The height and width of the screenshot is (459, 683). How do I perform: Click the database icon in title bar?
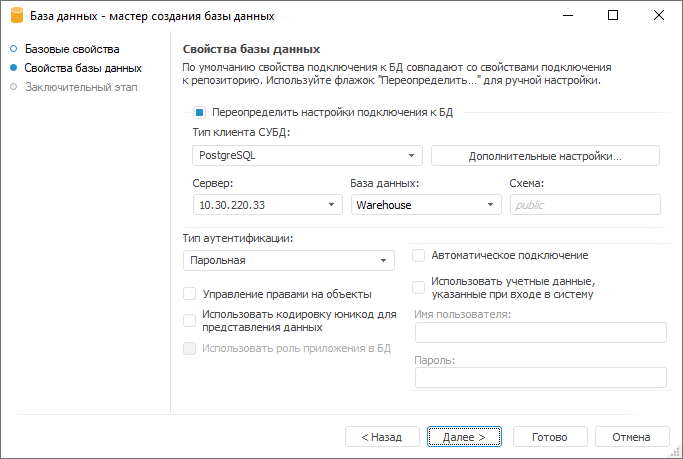coord(16,16)
